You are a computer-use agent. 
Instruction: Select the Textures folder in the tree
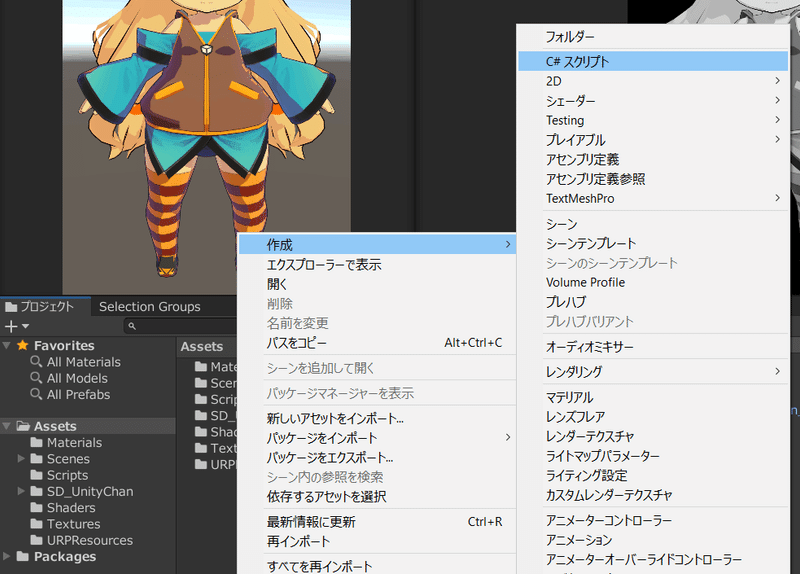(x=73, y=524)
